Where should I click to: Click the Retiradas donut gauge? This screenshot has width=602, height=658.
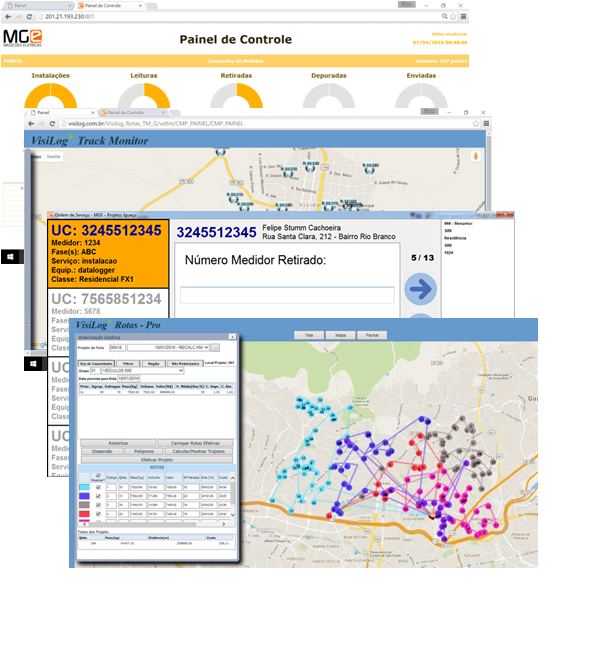(237, 97)
